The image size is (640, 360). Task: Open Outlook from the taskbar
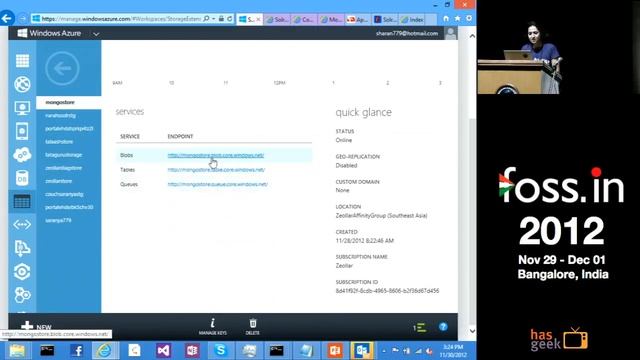[362, 351]
